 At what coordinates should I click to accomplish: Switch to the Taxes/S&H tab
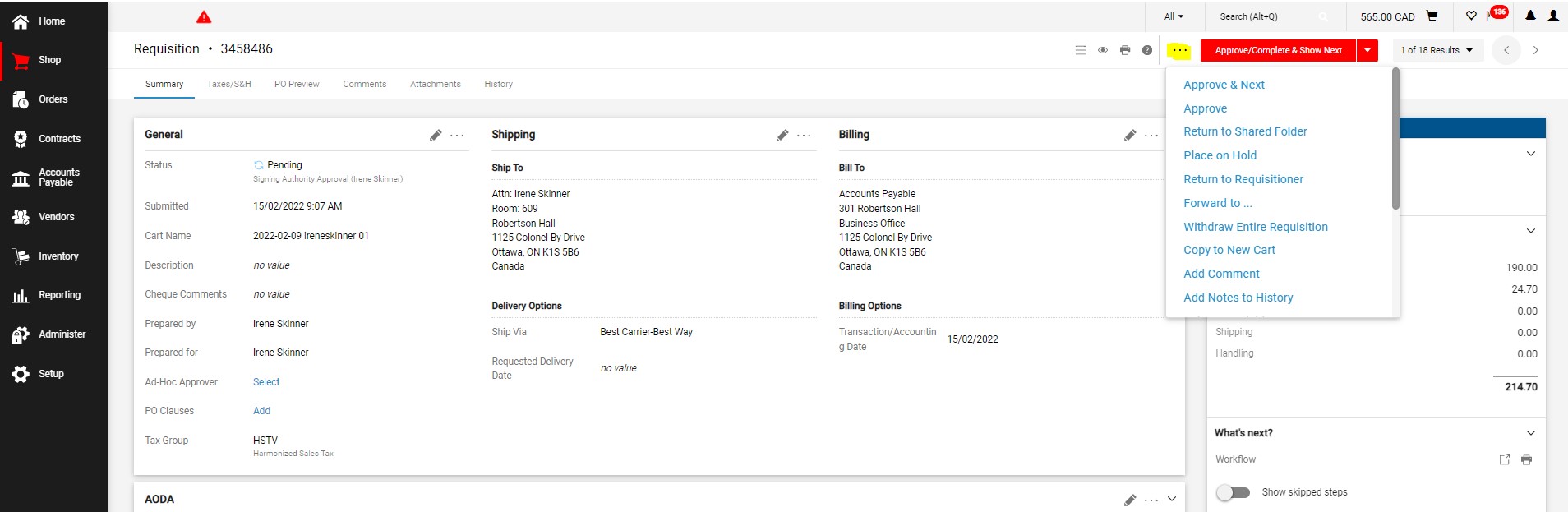point(228,84)
